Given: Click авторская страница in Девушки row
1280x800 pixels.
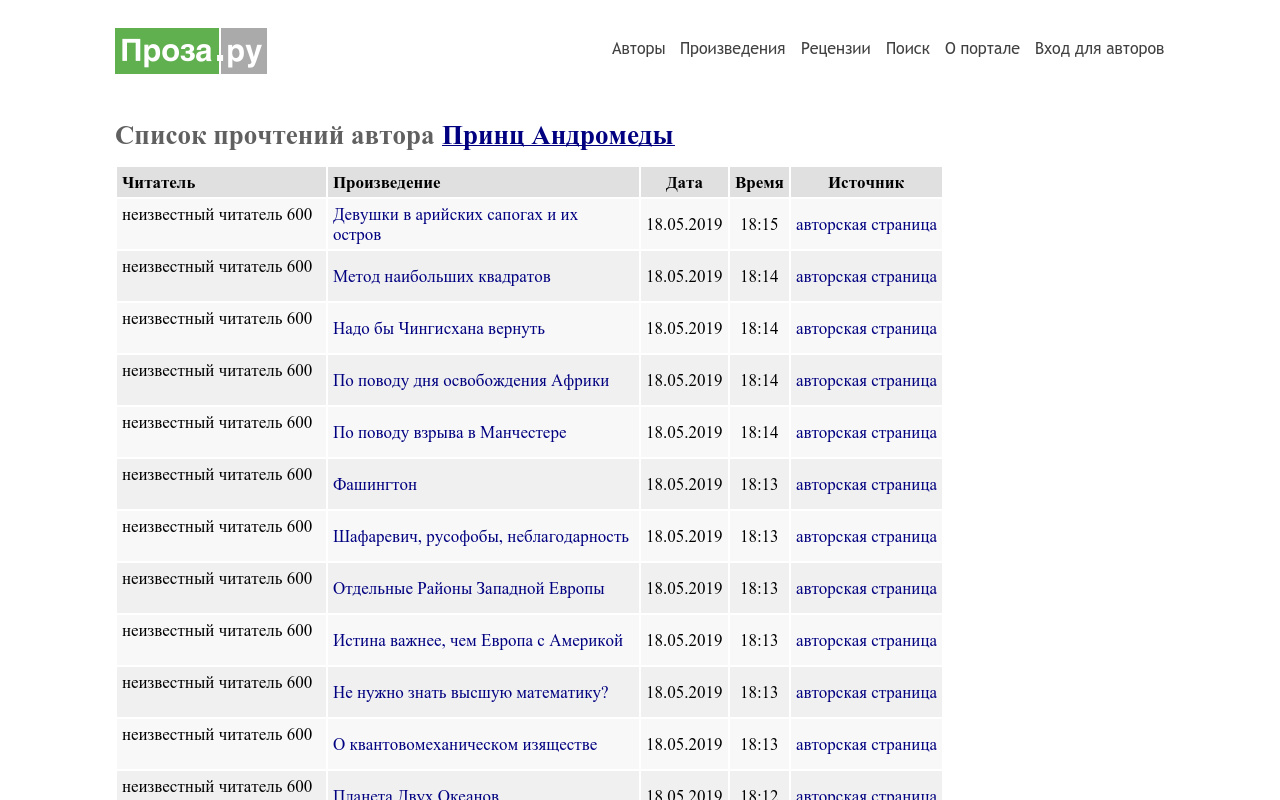Looking at the screenshot, I should pyautogui.click(x=866, y=224).
